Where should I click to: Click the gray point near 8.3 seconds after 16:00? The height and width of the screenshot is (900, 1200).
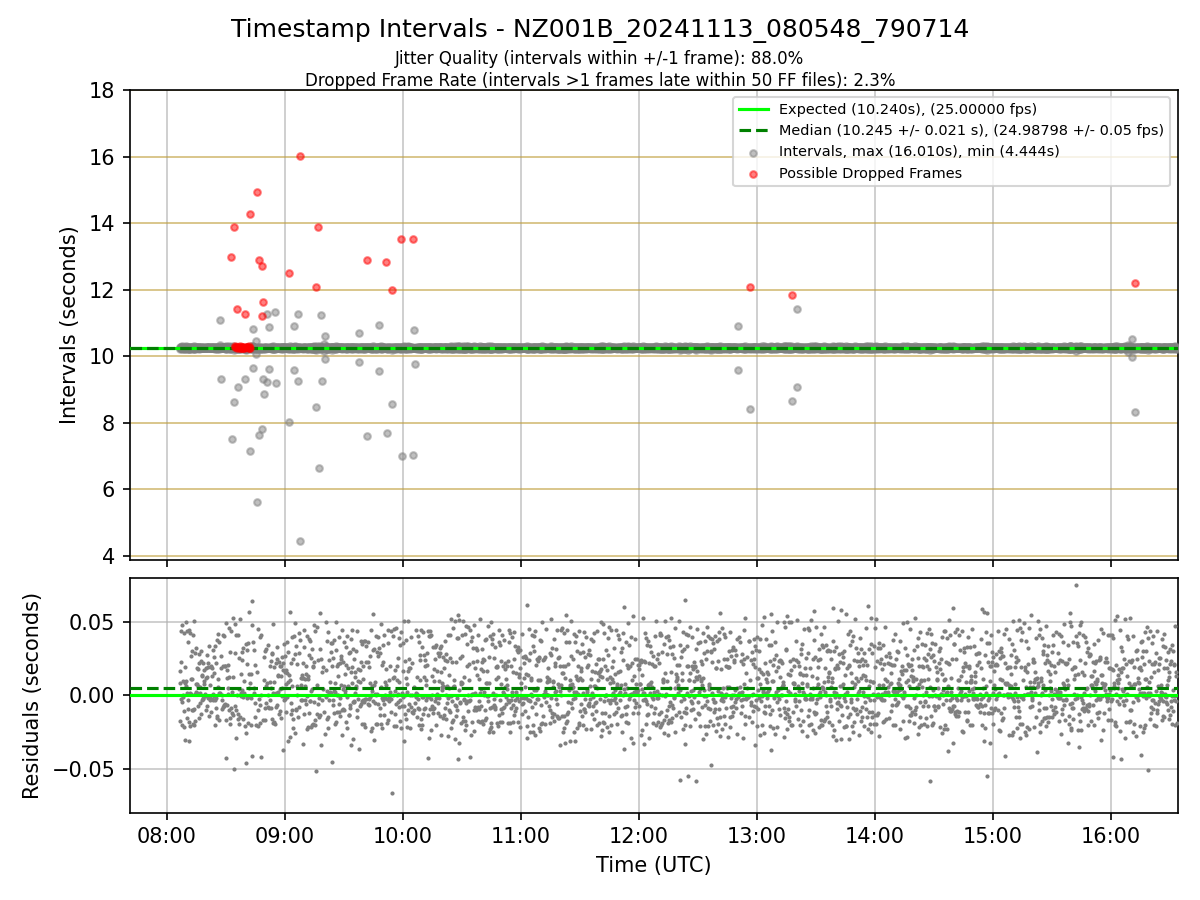pos(1135,412)
